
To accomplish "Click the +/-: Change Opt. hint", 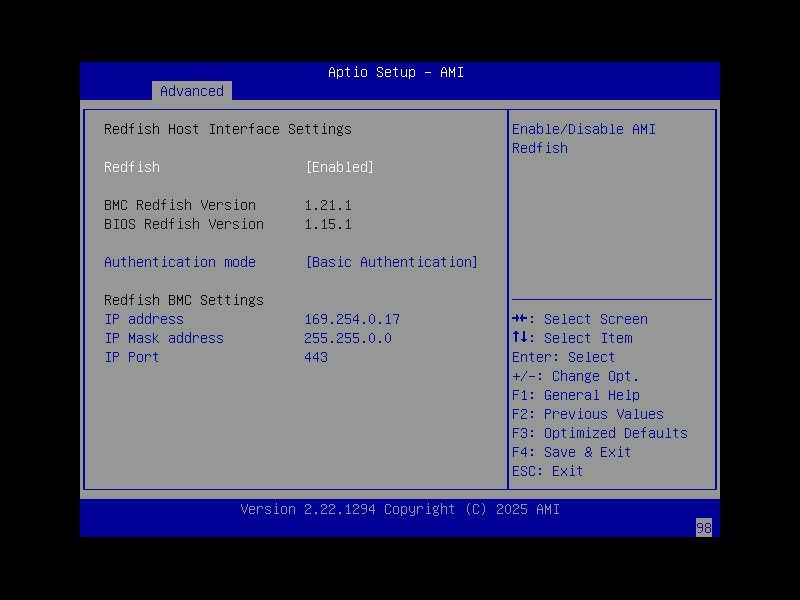I will click(x=576, y=377).
